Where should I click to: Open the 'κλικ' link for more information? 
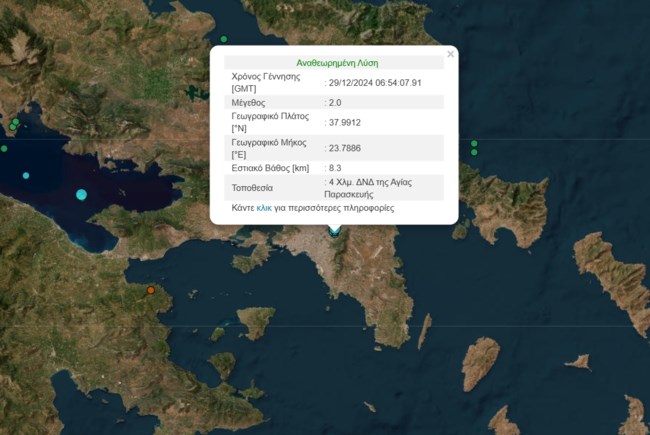(264, 208)
